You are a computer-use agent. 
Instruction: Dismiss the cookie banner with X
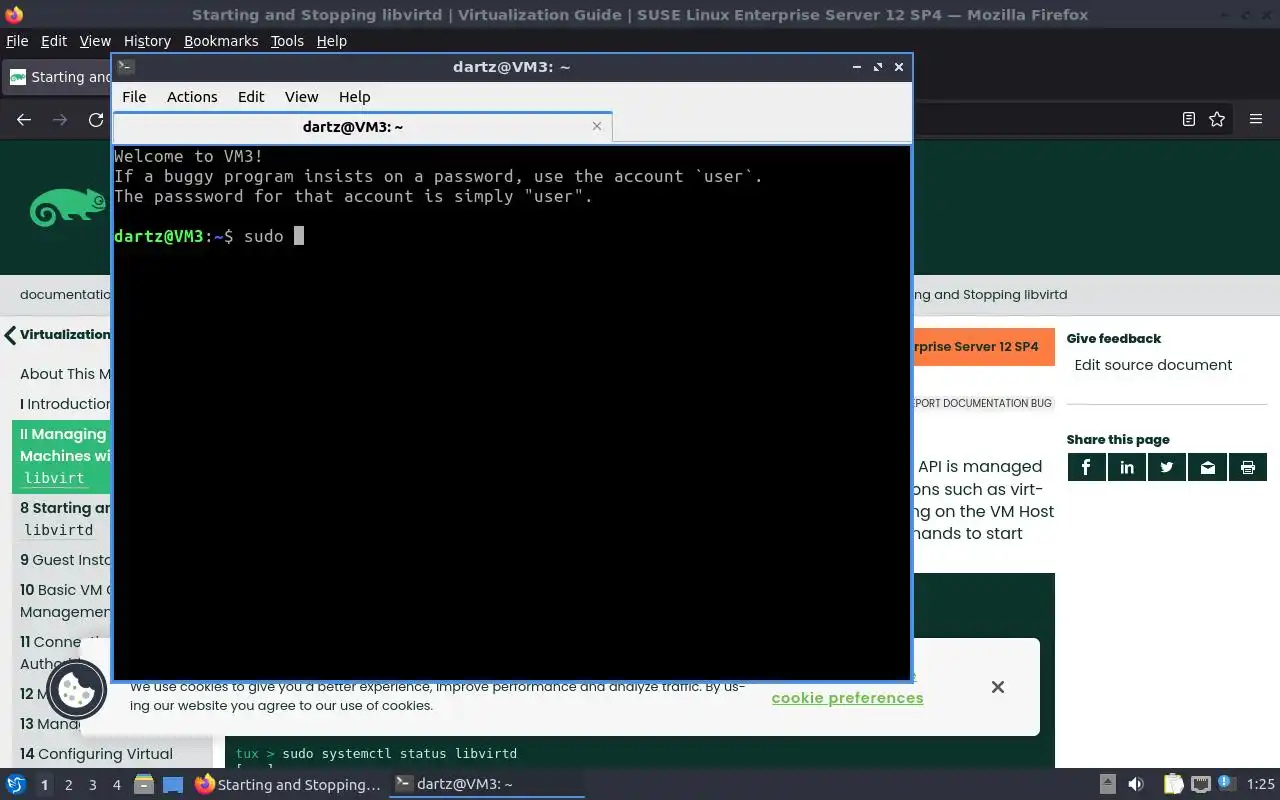coord(997,687)
